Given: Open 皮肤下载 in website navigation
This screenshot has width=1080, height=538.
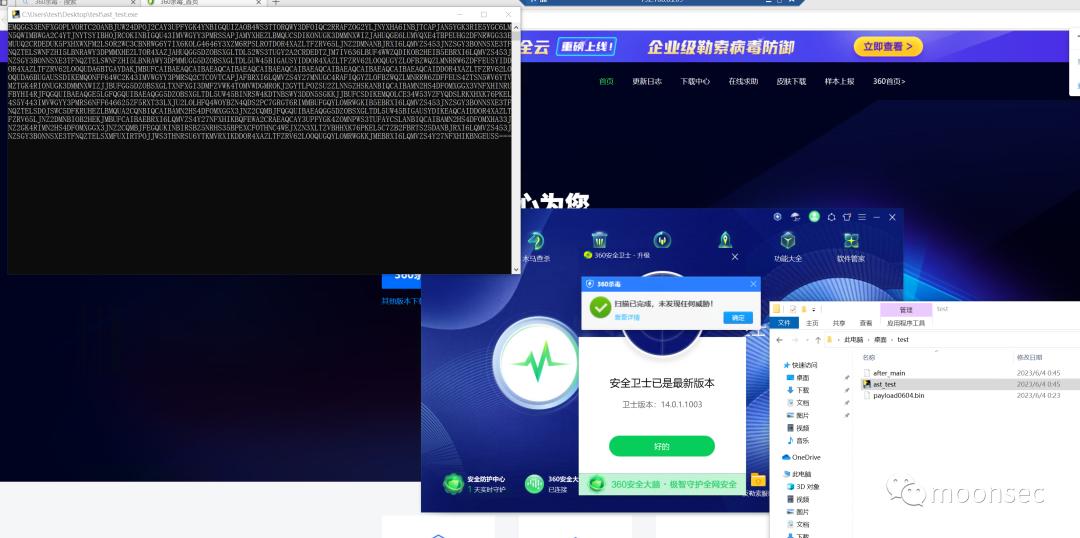Looking at the screenshot, I should 791,81.
